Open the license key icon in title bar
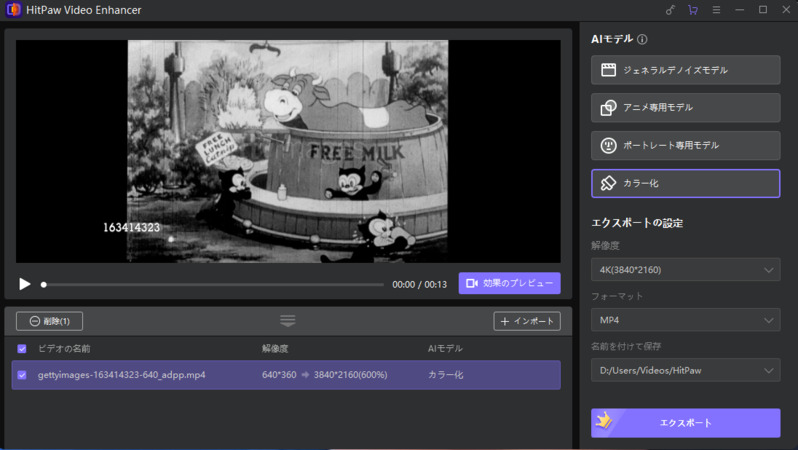The width and height of the screenshot is (798, 450). [670, 10]
